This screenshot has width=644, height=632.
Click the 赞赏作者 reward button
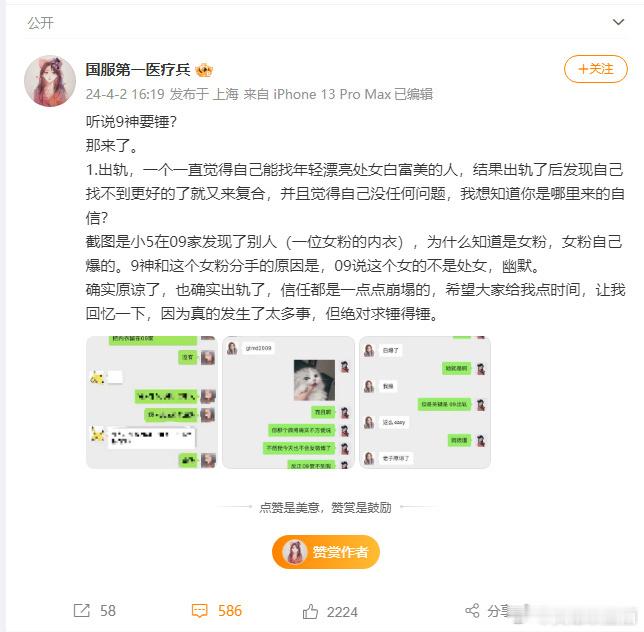pyautogui.click(x=326, y=552)
